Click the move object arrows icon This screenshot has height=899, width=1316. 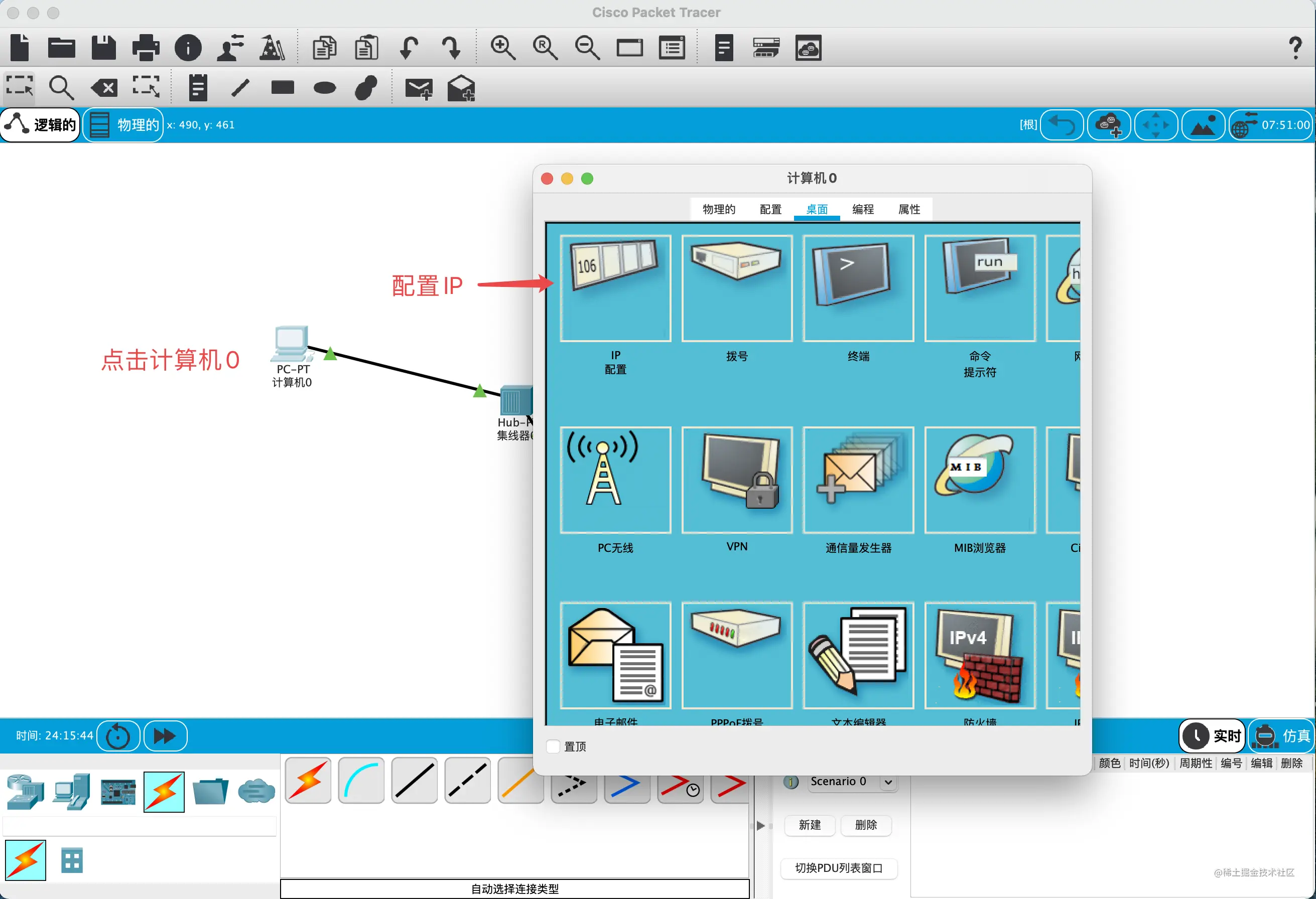1156,124
